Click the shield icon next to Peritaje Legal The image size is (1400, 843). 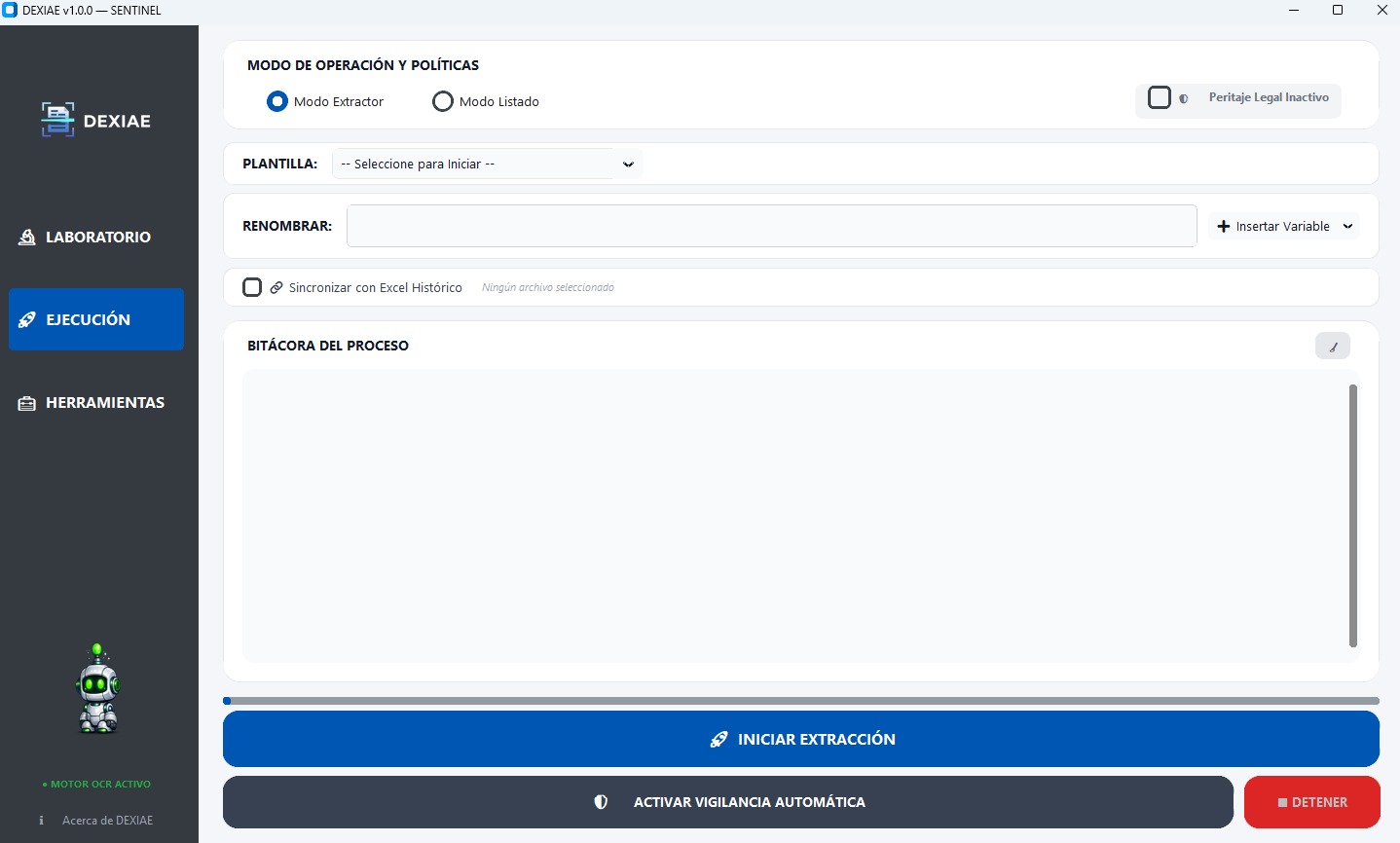(x=1184, y=98)
